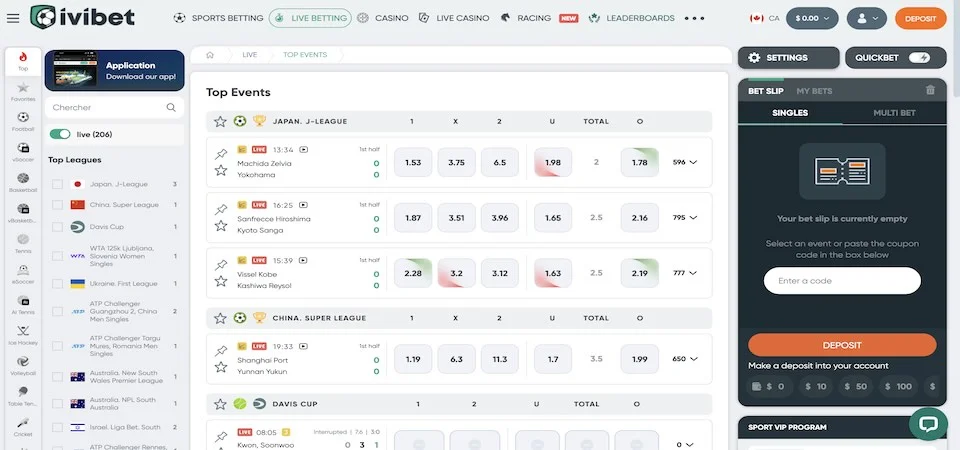Screen dimensions: 960x450
Task: Pick odds 1.53 for Machida Zelvia win
Action: click(x=413, y=162)
